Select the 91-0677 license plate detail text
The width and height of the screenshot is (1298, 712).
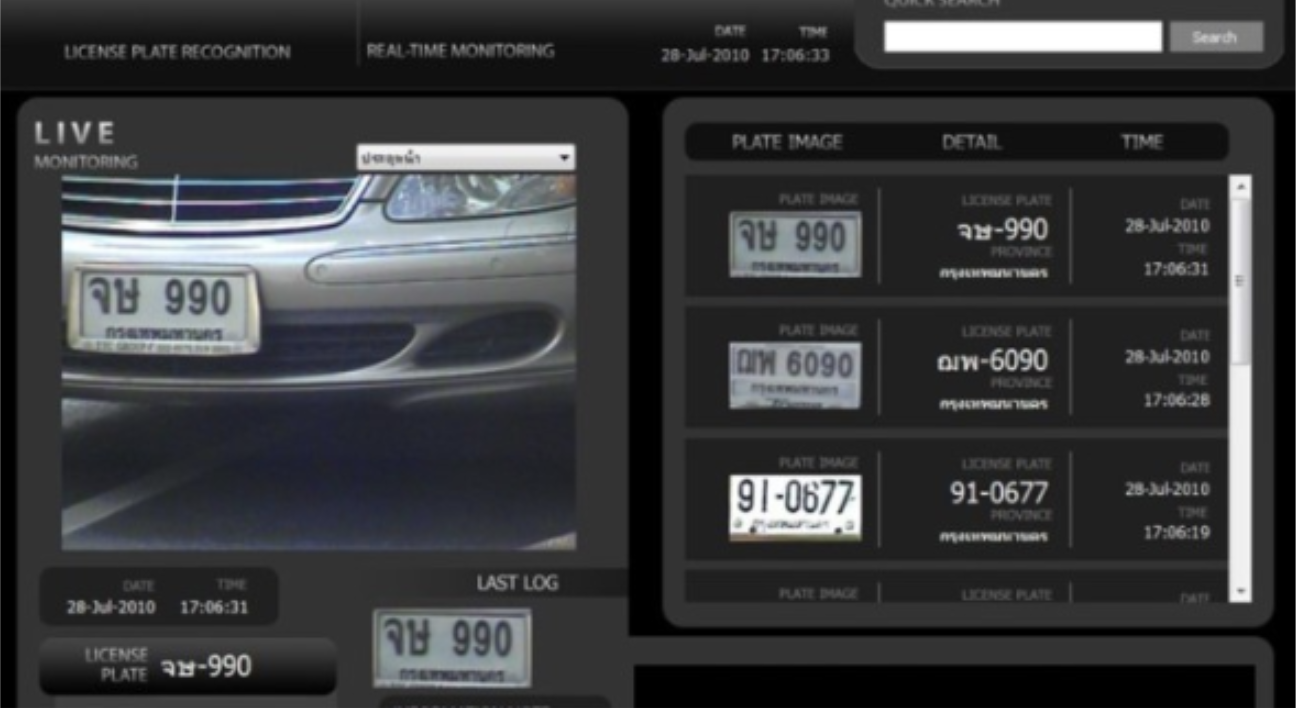tap(998, 493)
